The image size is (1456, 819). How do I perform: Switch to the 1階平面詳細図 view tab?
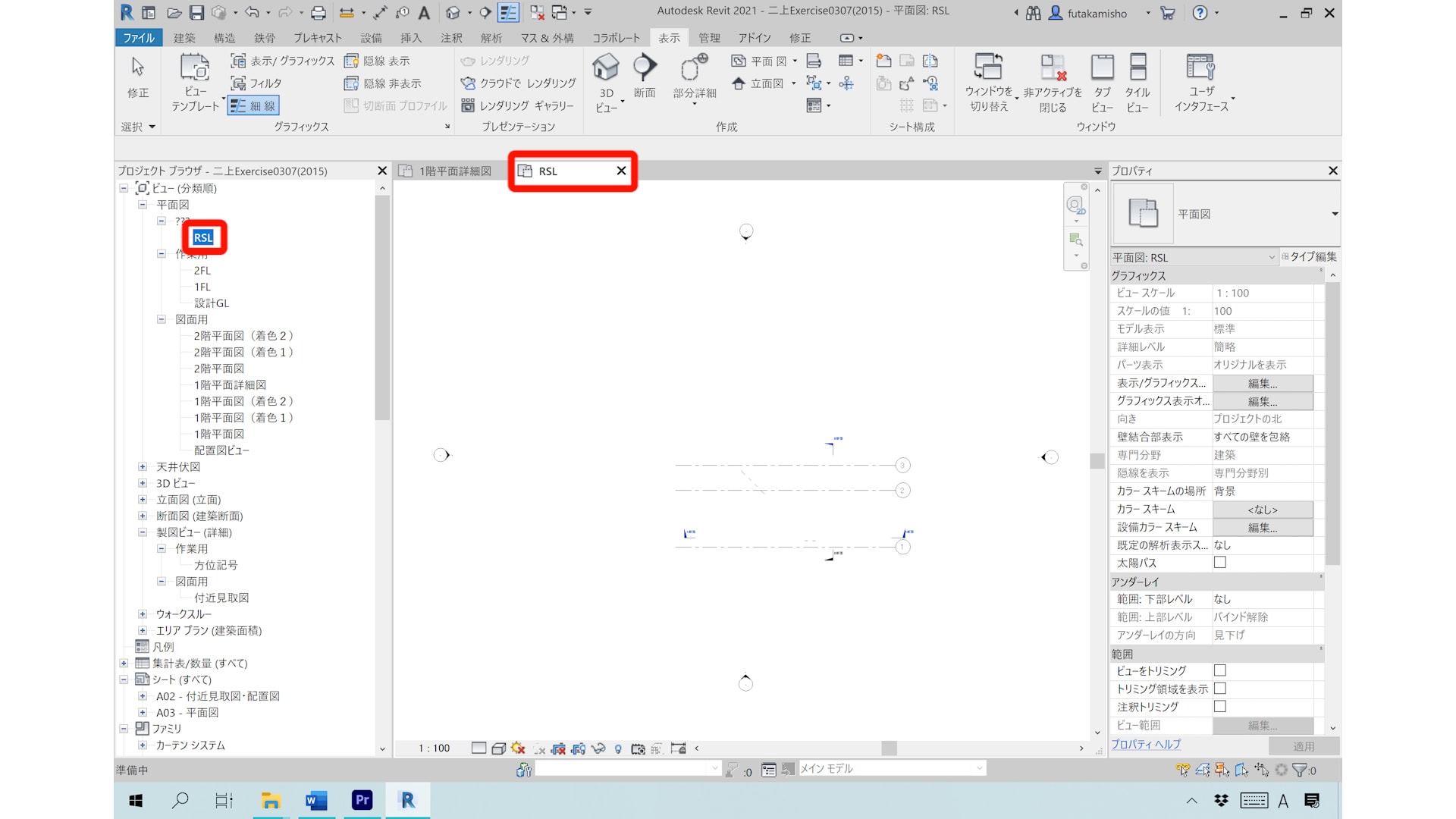click(455, 171)
